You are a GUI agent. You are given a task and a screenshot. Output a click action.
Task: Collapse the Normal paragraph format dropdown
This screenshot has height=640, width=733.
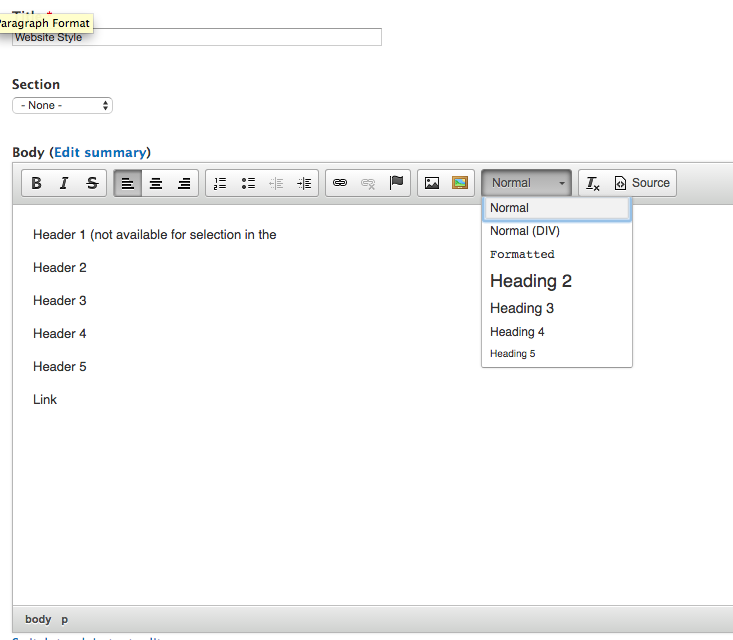(x=526, y=183)
